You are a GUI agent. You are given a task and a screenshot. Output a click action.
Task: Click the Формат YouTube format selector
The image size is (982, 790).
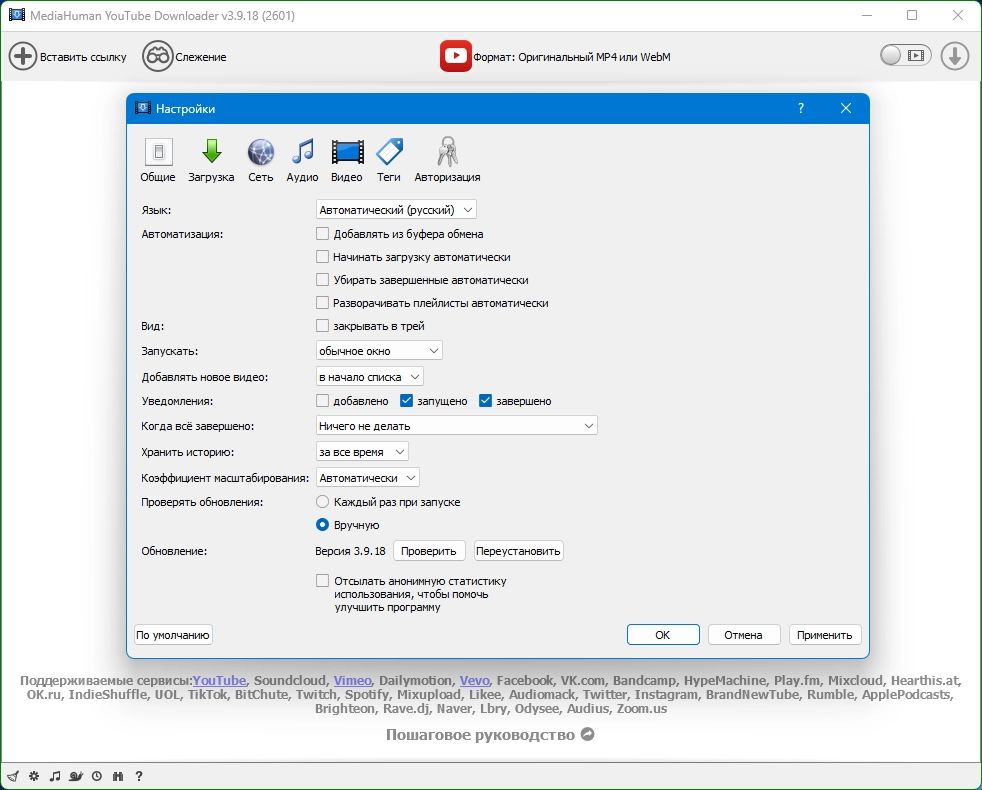pos(555,56)
